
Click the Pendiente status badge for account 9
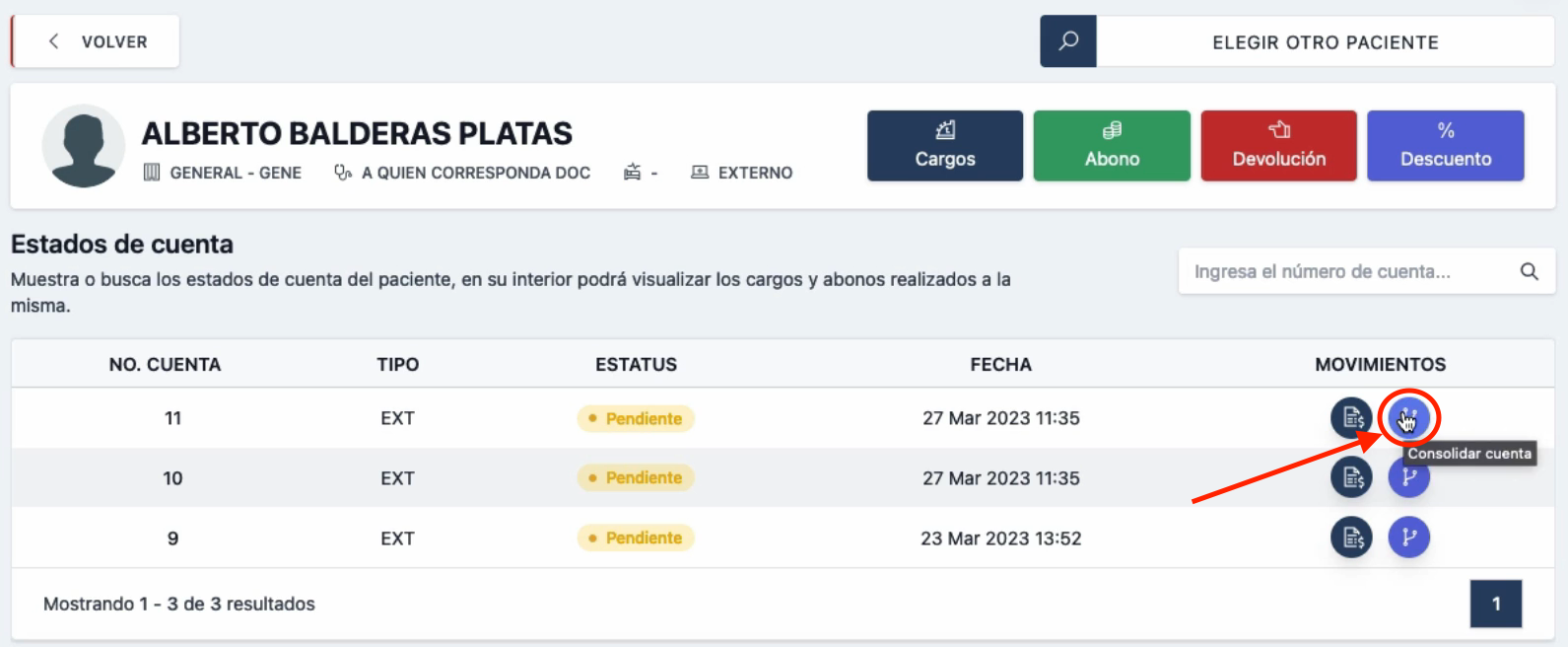click(x=636, y=538)
